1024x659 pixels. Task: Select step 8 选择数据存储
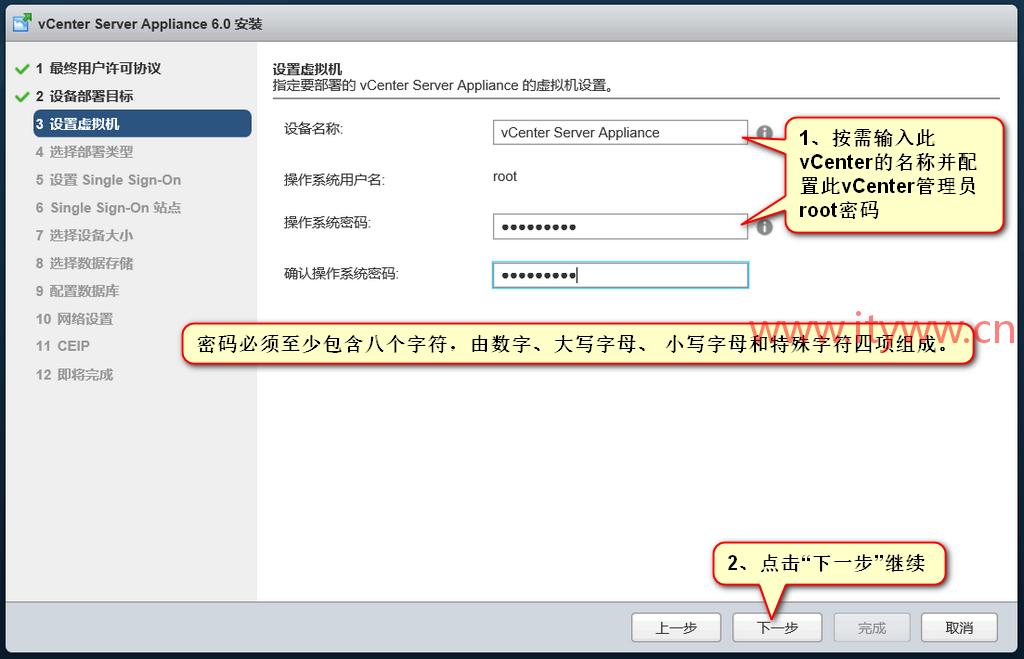(84, 263)
